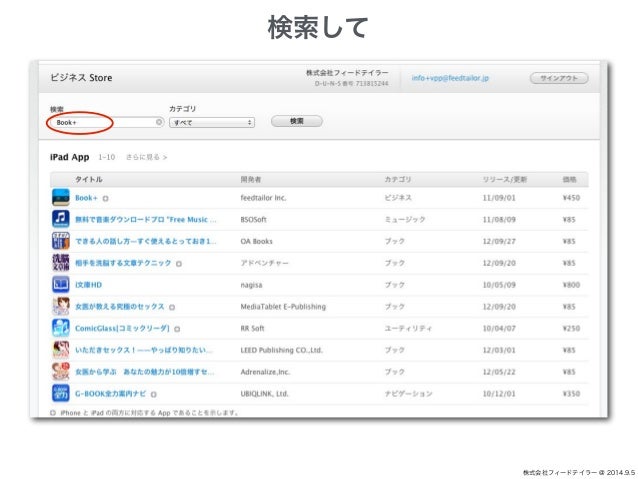Open the カテゴリ dropdown showing すべて

pos(212,122)
